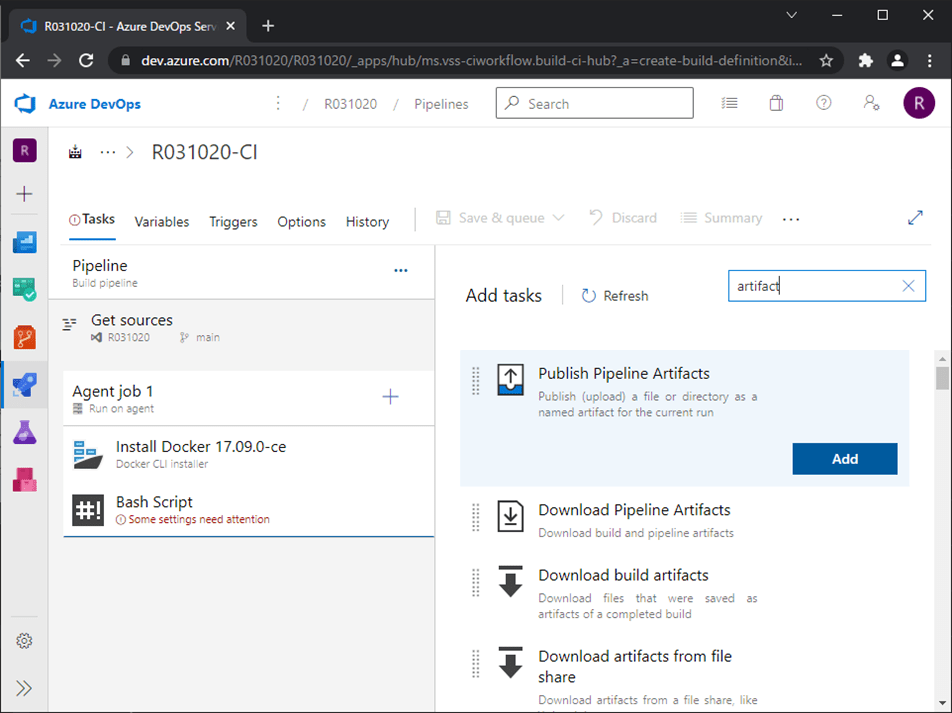
Task: Open Repos icon in left sidebar
Action: (24, 337)
